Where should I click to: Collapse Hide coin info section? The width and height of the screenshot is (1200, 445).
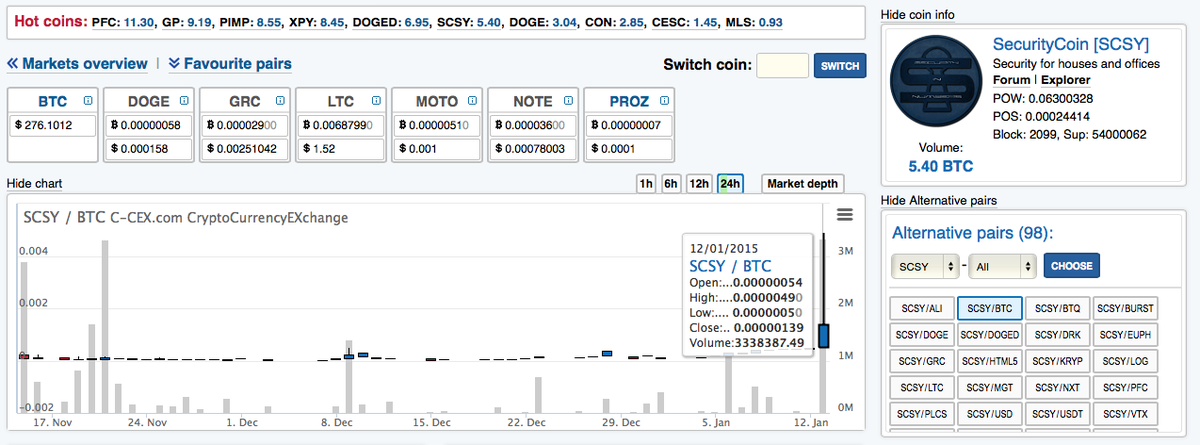point(917,15)
